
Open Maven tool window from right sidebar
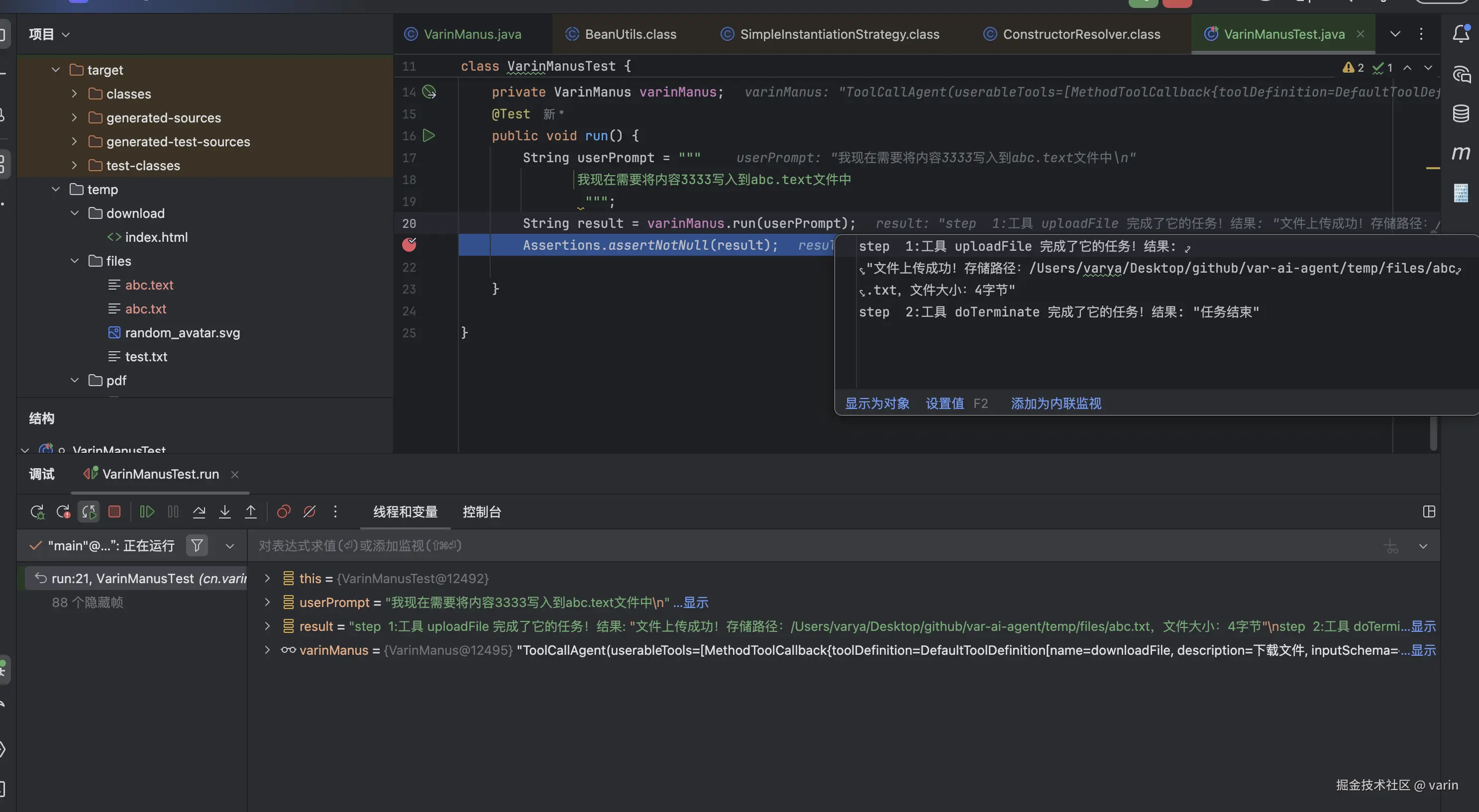pos(1461,153)
